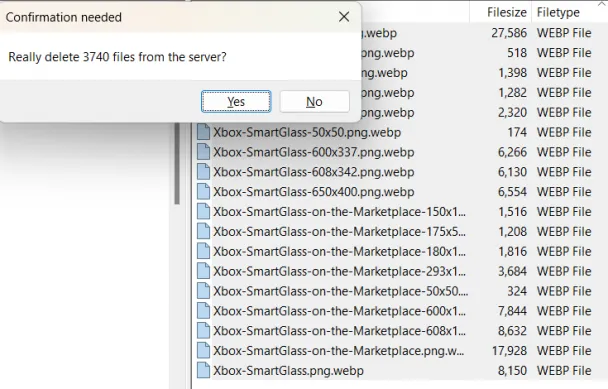The width and height of the screenshot is (608, 389).
Task: Select file name Xbox-SmartGlass-on-the-Marketplace-50x50…
Action: (x=340, y=291)
